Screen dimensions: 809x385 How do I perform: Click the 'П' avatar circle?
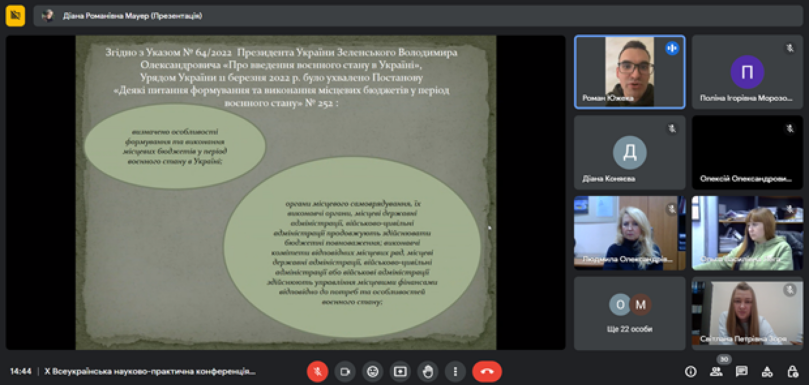pos(747,72)
